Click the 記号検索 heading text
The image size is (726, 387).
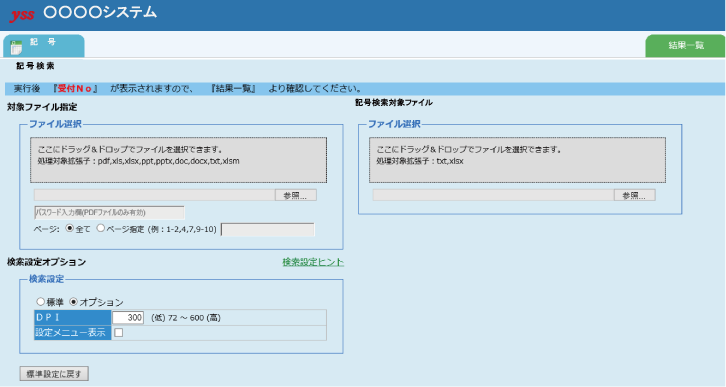[x=35, y=66]
